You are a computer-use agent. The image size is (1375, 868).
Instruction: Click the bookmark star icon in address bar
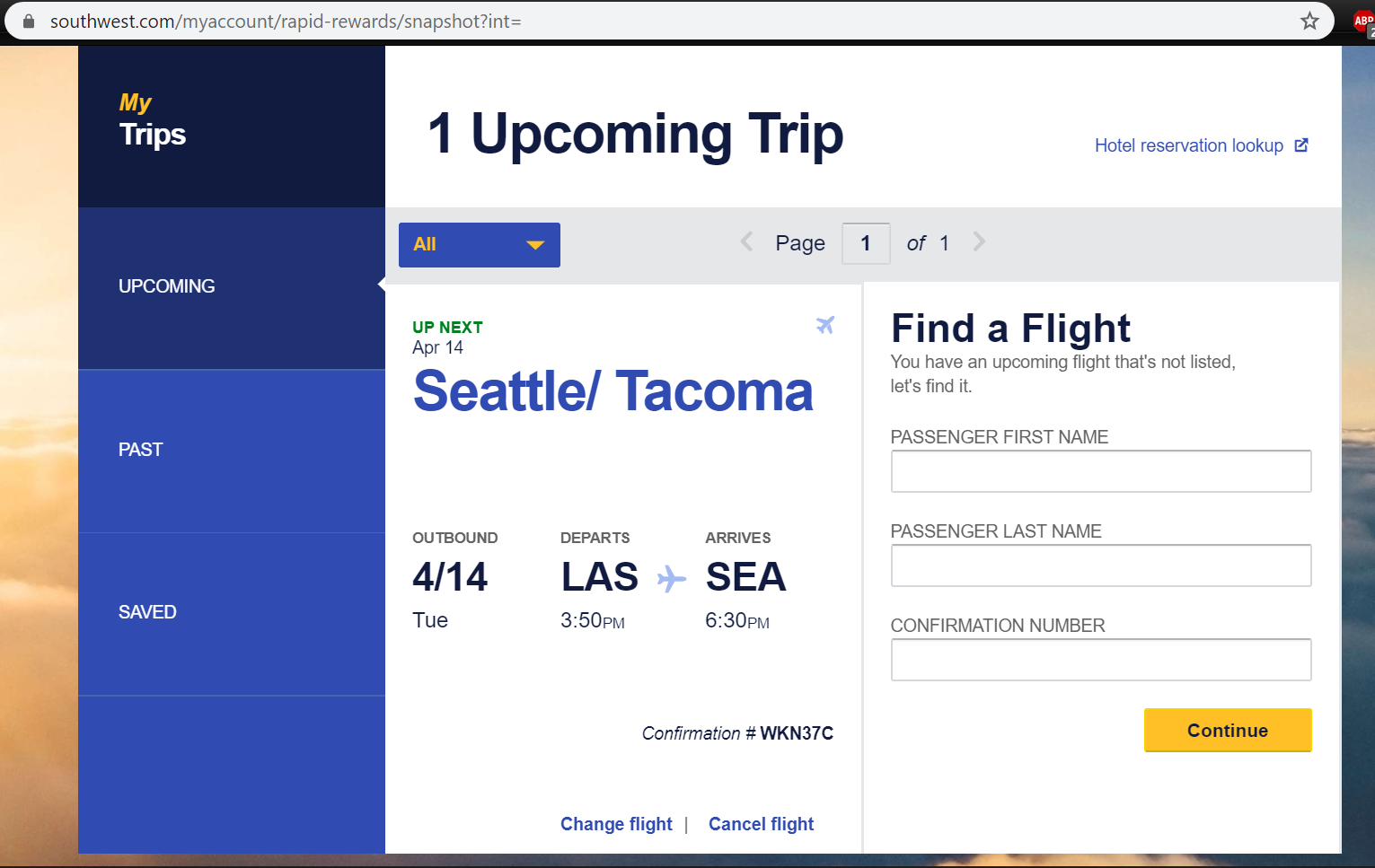pyautogui.click(x=1309, y=21)
